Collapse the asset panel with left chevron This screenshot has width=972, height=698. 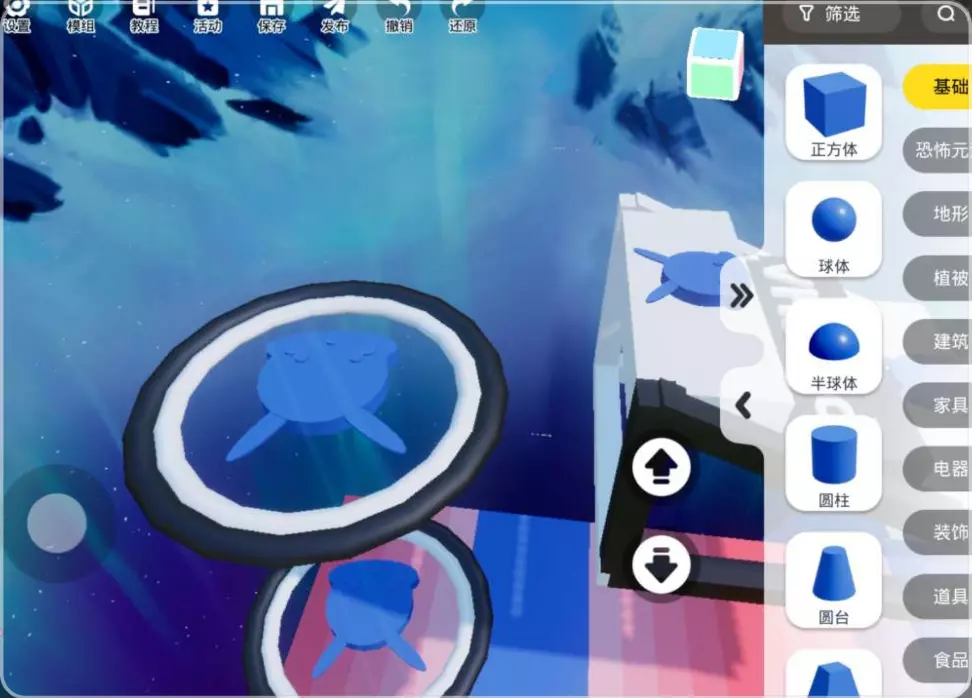coord(742,405)
